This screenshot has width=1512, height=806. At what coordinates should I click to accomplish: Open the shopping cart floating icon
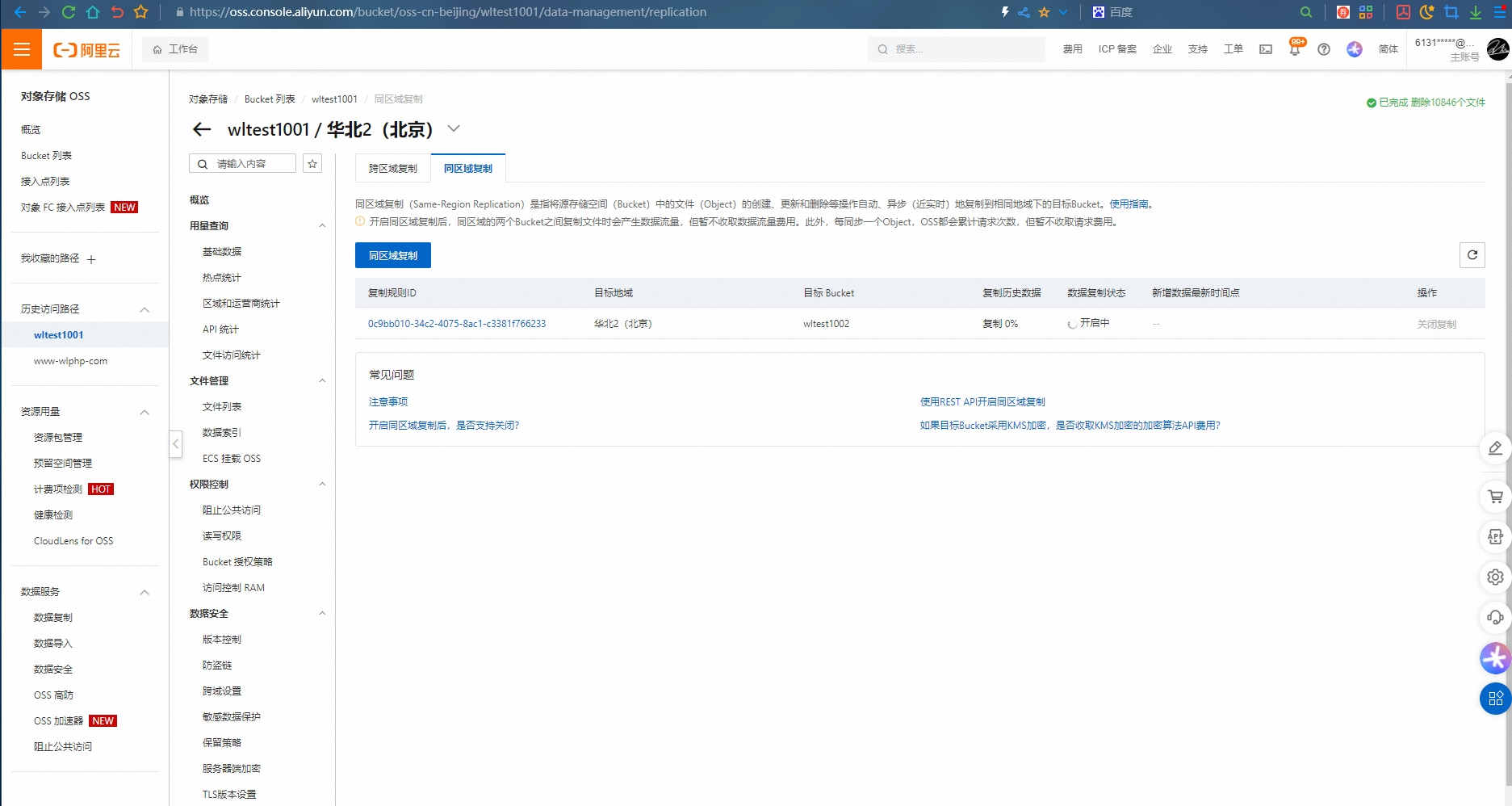pyautogui.click(x=1495, y=497)
